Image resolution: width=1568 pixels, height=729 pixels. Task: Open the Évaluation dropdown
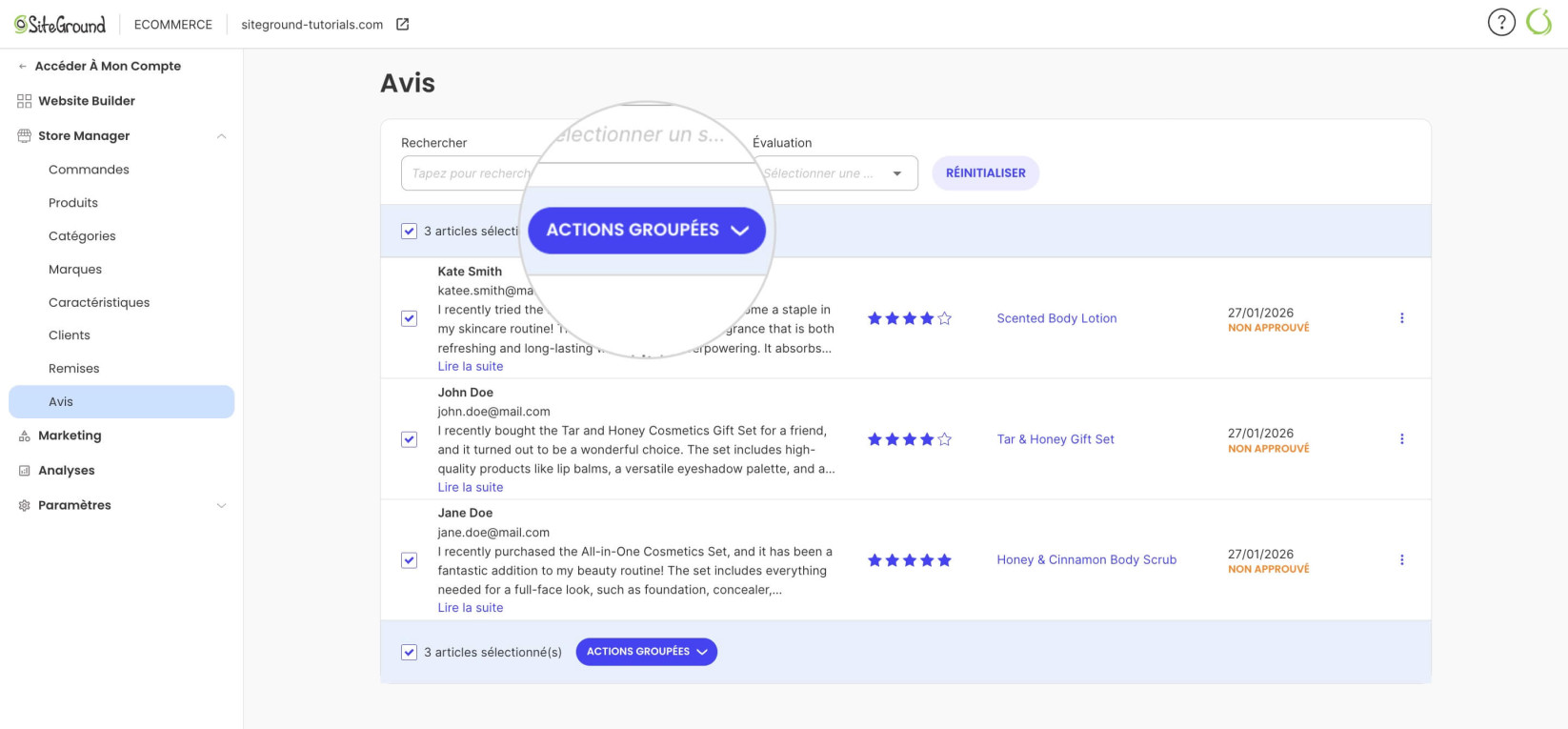tap(835, 173)
